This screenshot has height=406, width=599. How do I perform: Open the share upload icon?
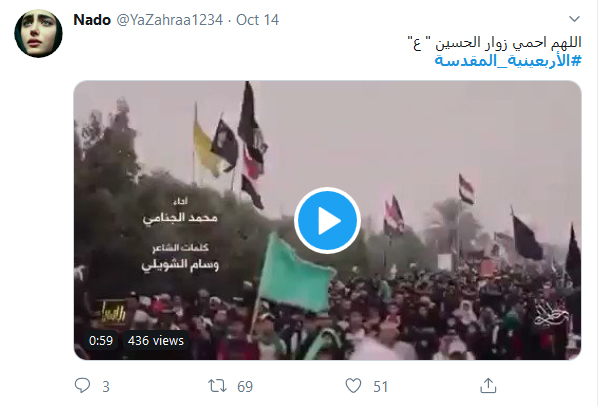488,386
